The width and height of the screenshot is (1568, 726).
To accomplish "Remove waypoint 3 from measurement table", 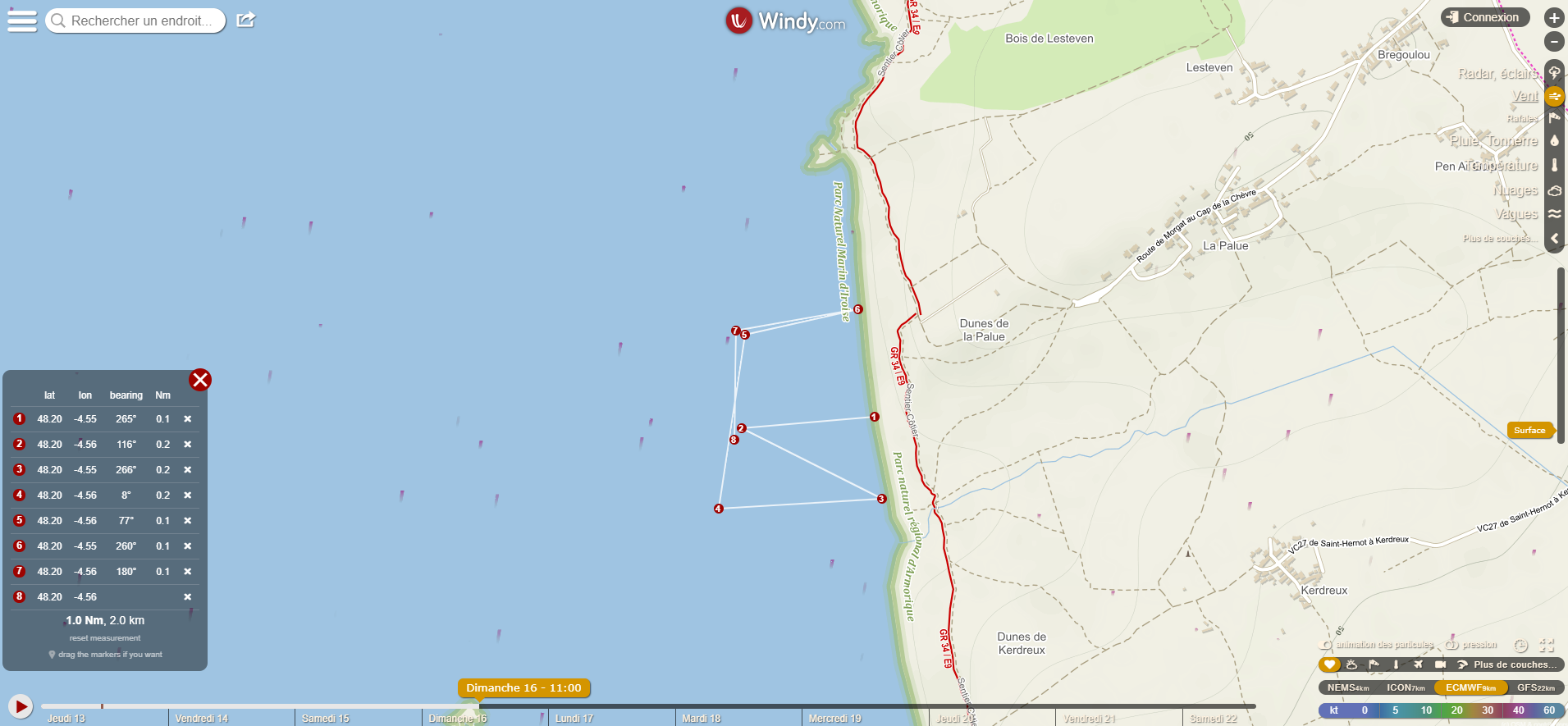I will pos(188,470).
